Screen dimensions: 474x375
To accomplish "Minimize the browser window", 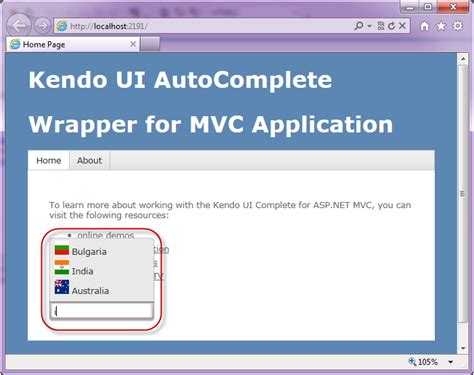I will [x=410, y=7].
